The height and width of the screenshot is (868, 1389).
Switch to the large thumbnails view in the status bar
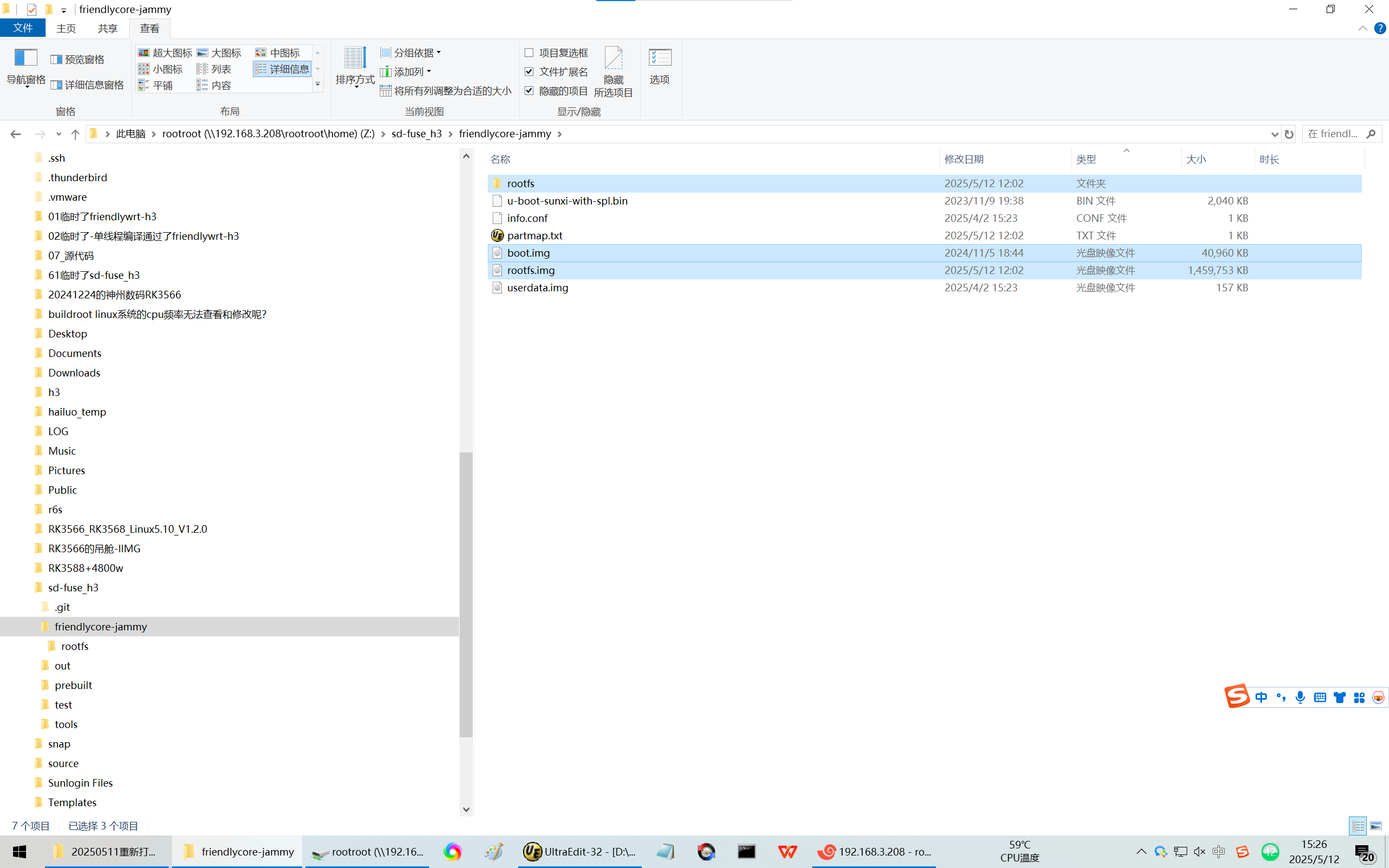pos(1376,826)
